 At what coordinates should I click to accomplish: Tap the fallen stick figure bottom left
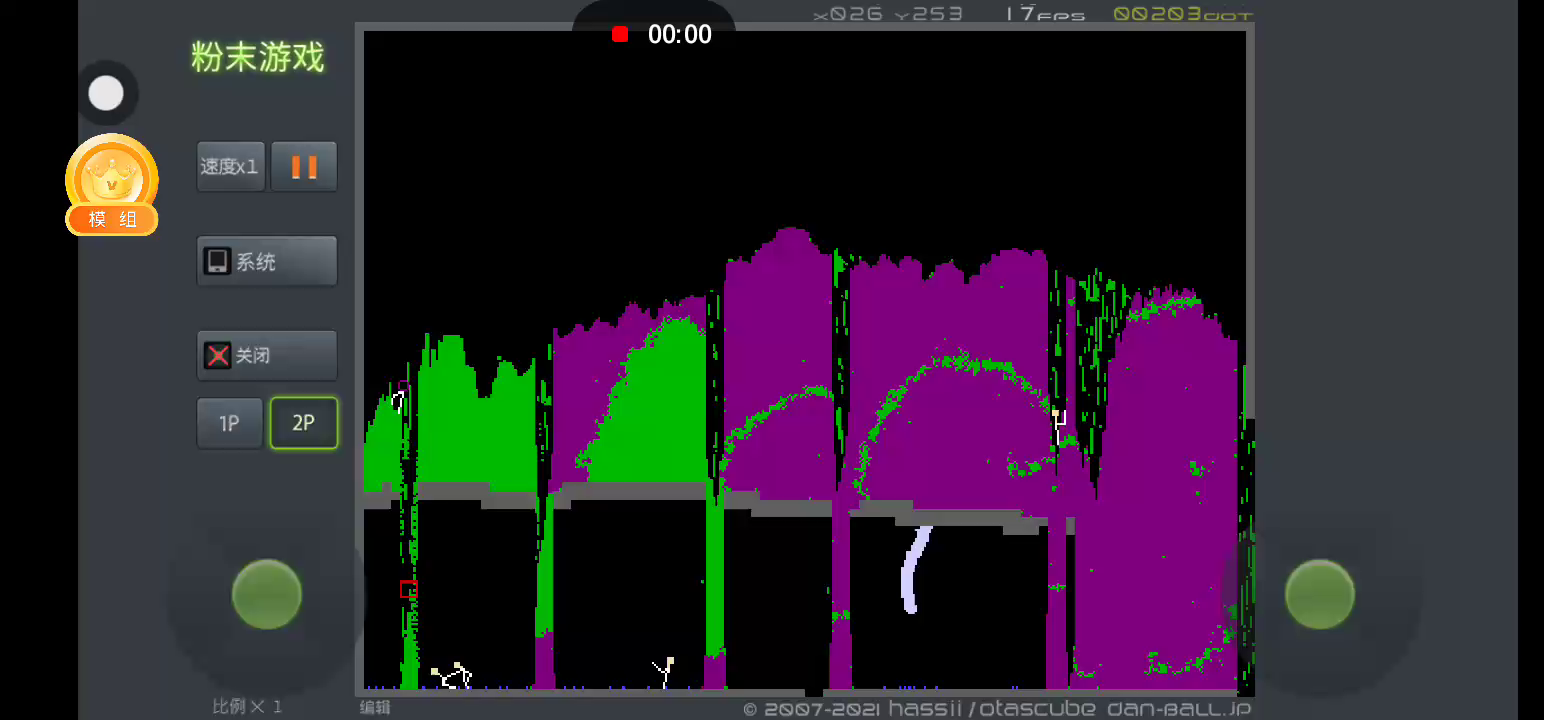[x=452, y=677]
